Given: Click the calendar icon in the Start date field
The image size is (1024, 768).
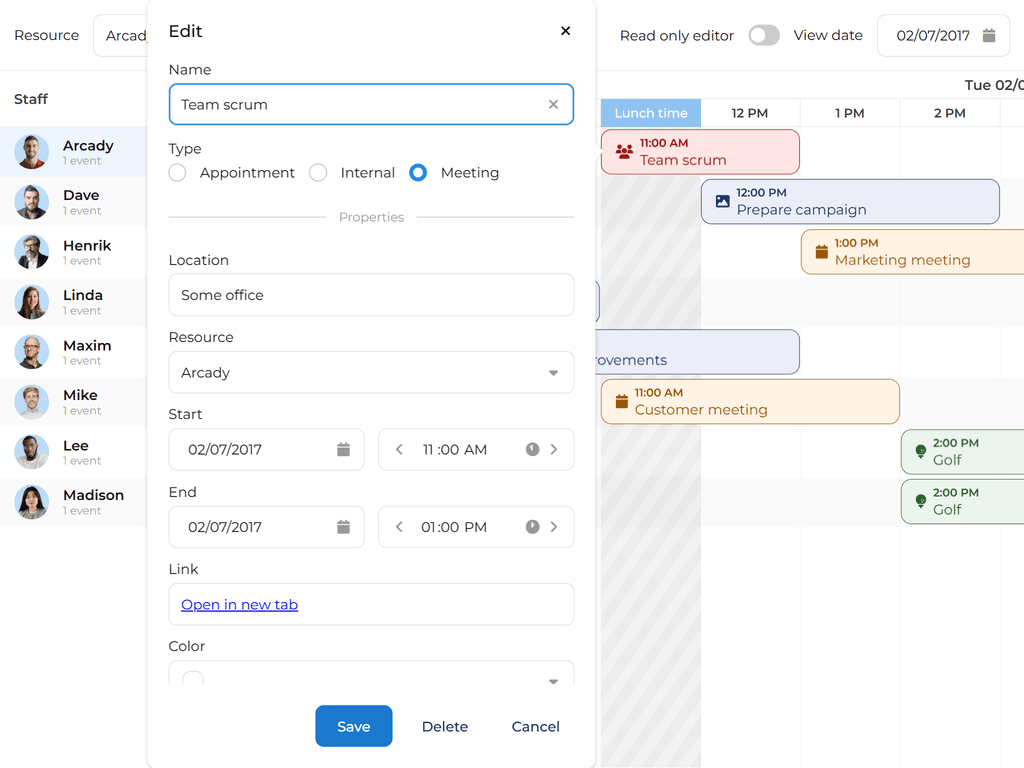Looking at the screenshot, I should [345, 449].
